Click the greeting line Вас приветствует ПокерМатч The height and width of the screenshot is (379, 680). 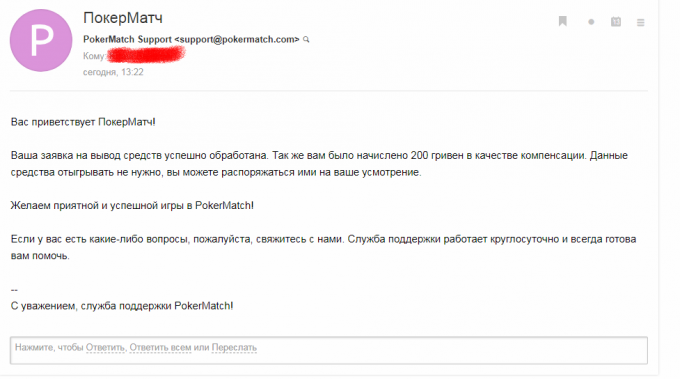83,122
